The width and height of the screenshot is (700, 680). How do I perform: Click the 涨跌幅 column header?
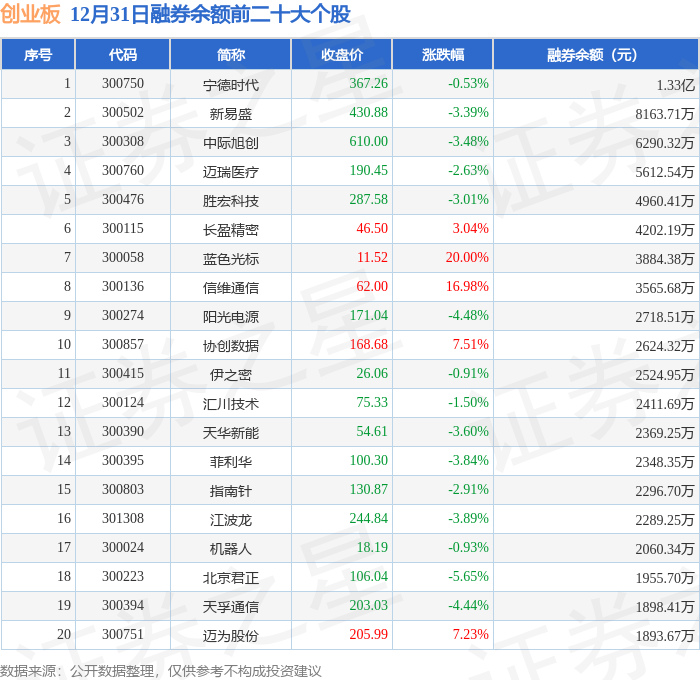point(443,54)
